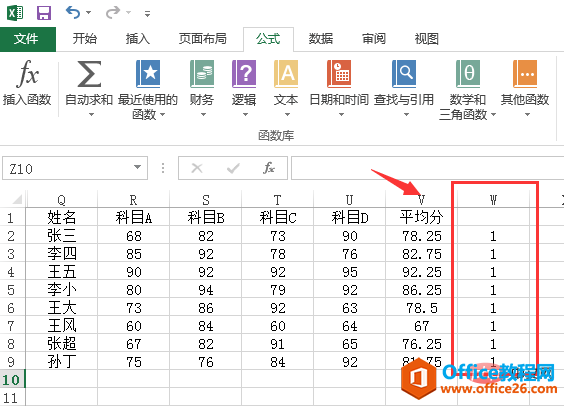Expand the 逻辑 dropdown arrow

[245, 115]
